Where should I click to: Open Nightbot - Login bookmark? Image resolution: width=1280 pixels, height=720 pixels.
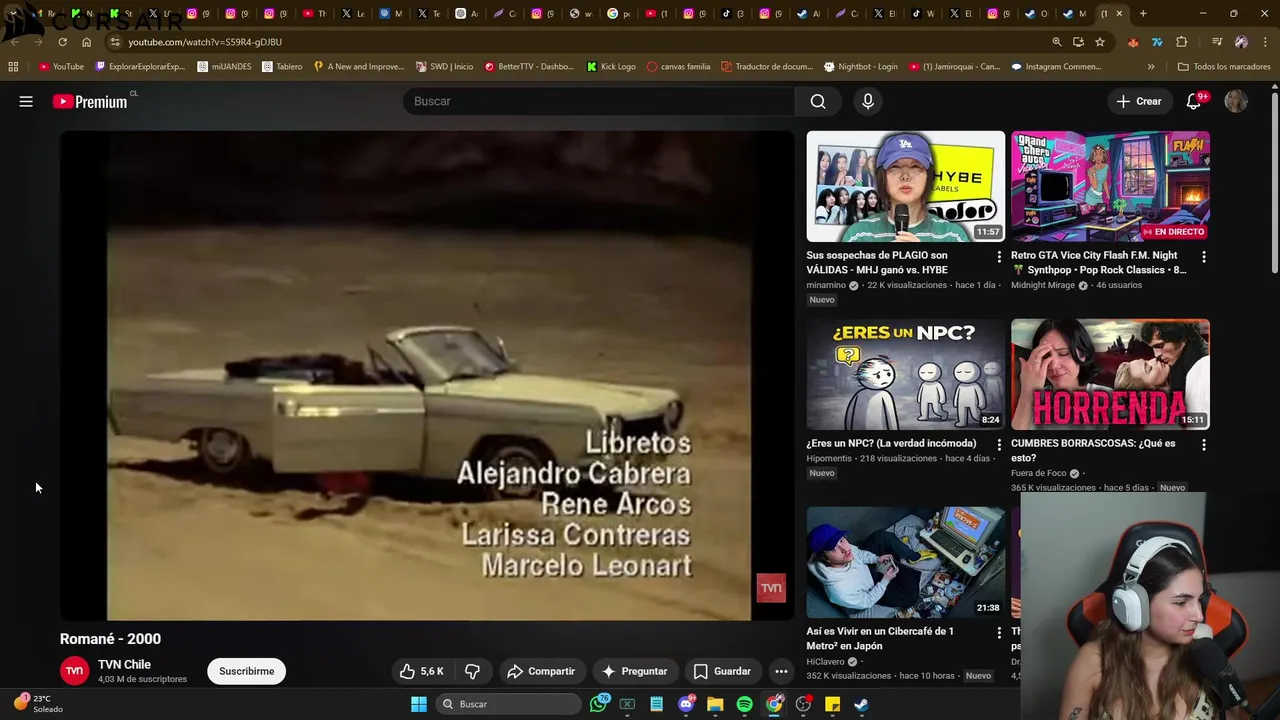(860, 67)
